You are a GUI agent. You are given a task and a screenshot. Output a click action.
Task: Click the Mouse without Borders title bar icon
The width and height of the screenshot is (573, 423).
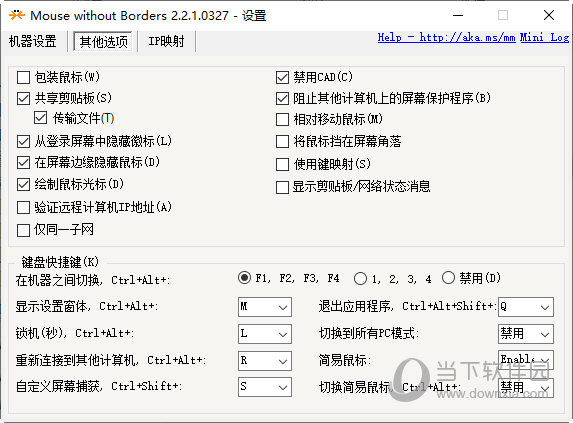17,15
